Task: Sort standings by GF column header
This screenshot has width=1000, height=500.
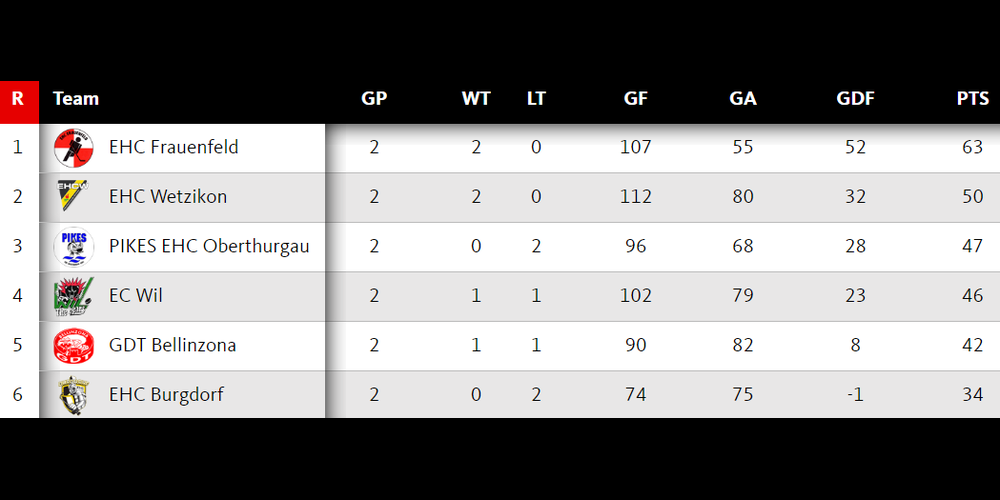Action: tap(636, 99)
